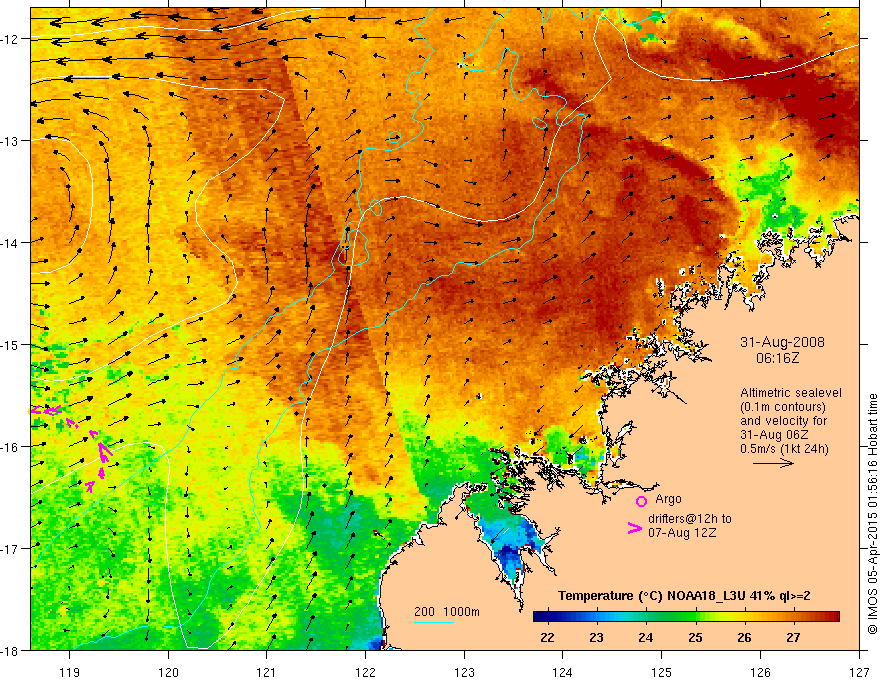Click the longitude axis label 119
The width and height of the screenshot is (880, 680).
(70, 672)
